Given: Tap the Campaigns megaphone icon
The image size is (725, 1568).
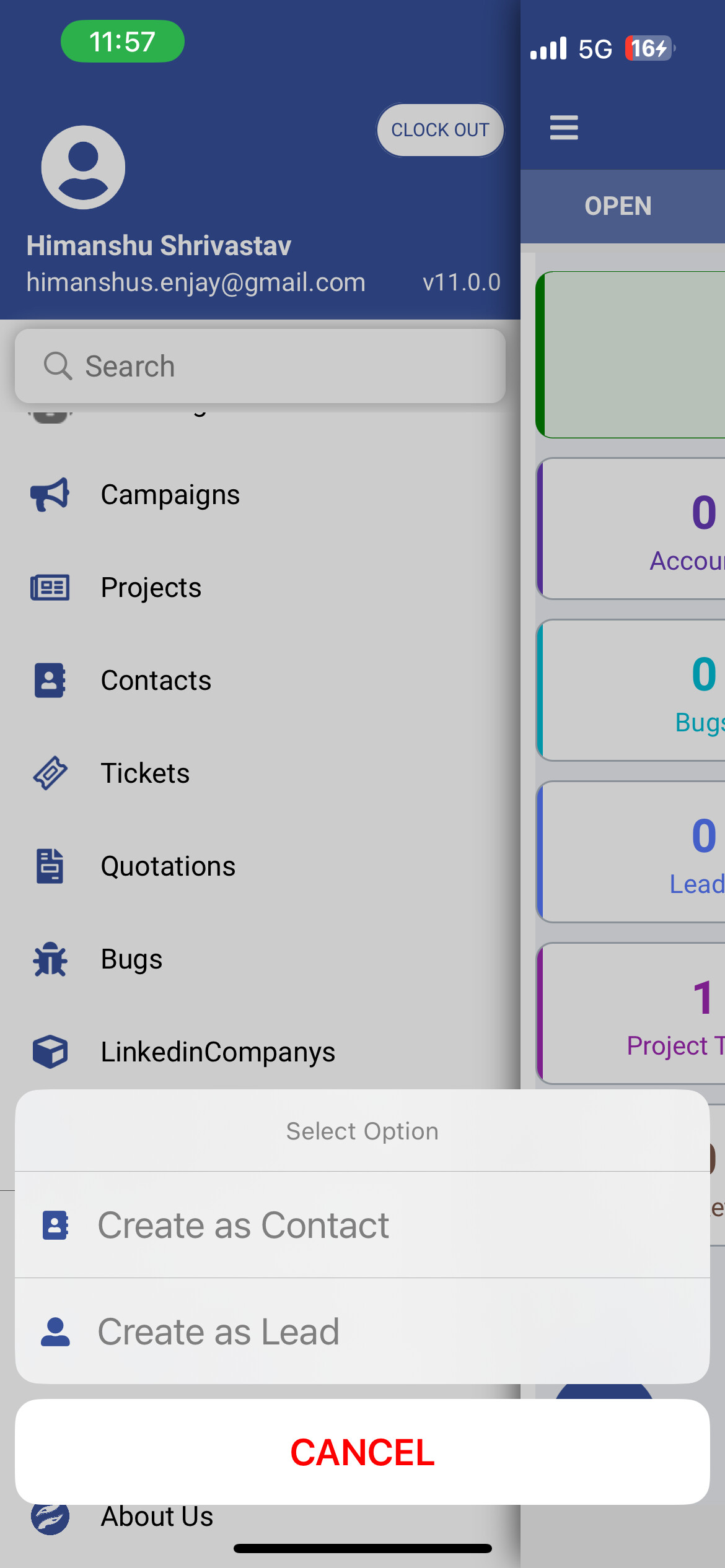Looking at the screenshot, I should click(50, 494).
